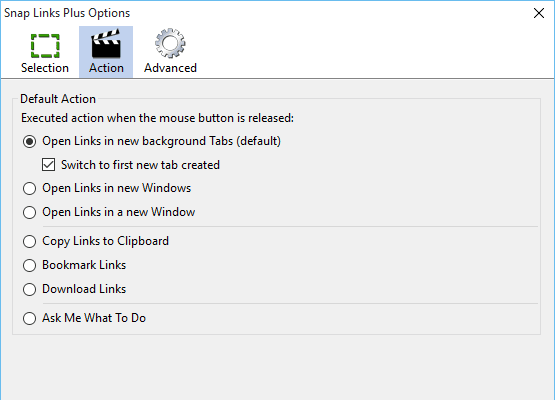Viewport: 555px width, 400px height.
Task: Click the 'Switch to first new tab created' label text
Action: tap(140, 165)
